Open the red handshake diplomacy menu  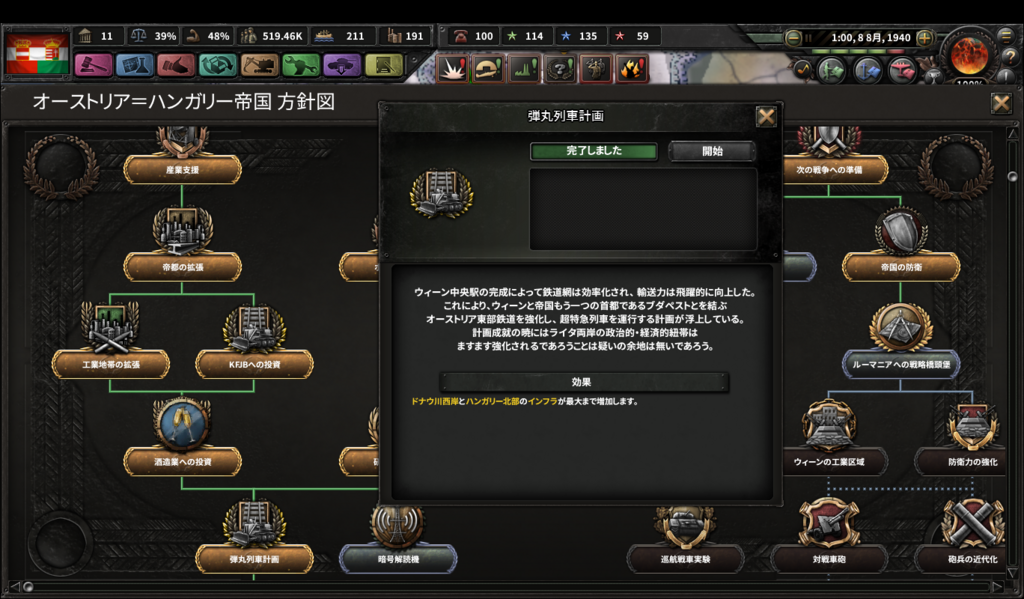tap(176, 65)
